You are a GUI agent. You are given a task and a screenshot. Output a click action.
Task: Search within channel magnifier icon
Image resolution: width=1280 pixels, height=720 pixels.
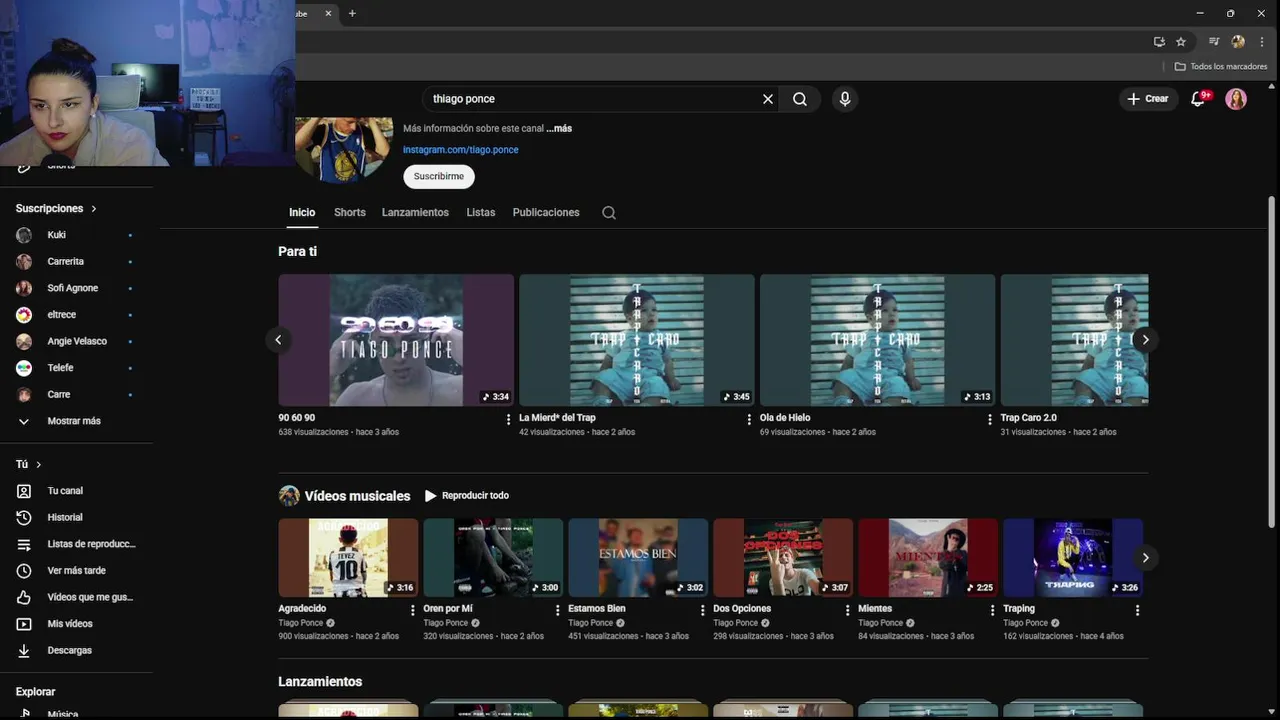click(x=609, y=212)
